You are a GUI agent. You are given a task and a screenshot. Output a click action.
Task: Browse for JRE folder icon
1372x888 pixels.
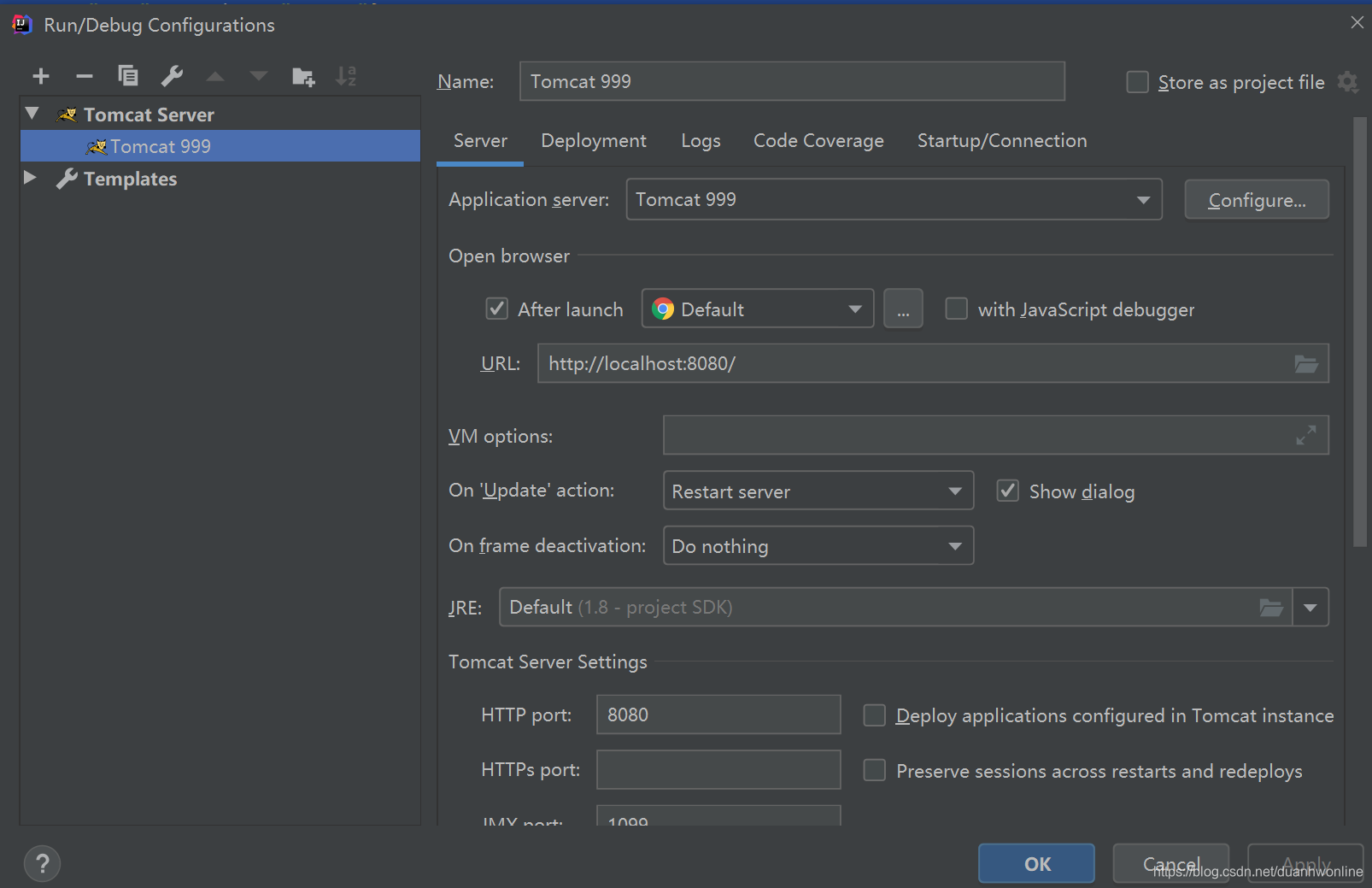point(1271,608)
